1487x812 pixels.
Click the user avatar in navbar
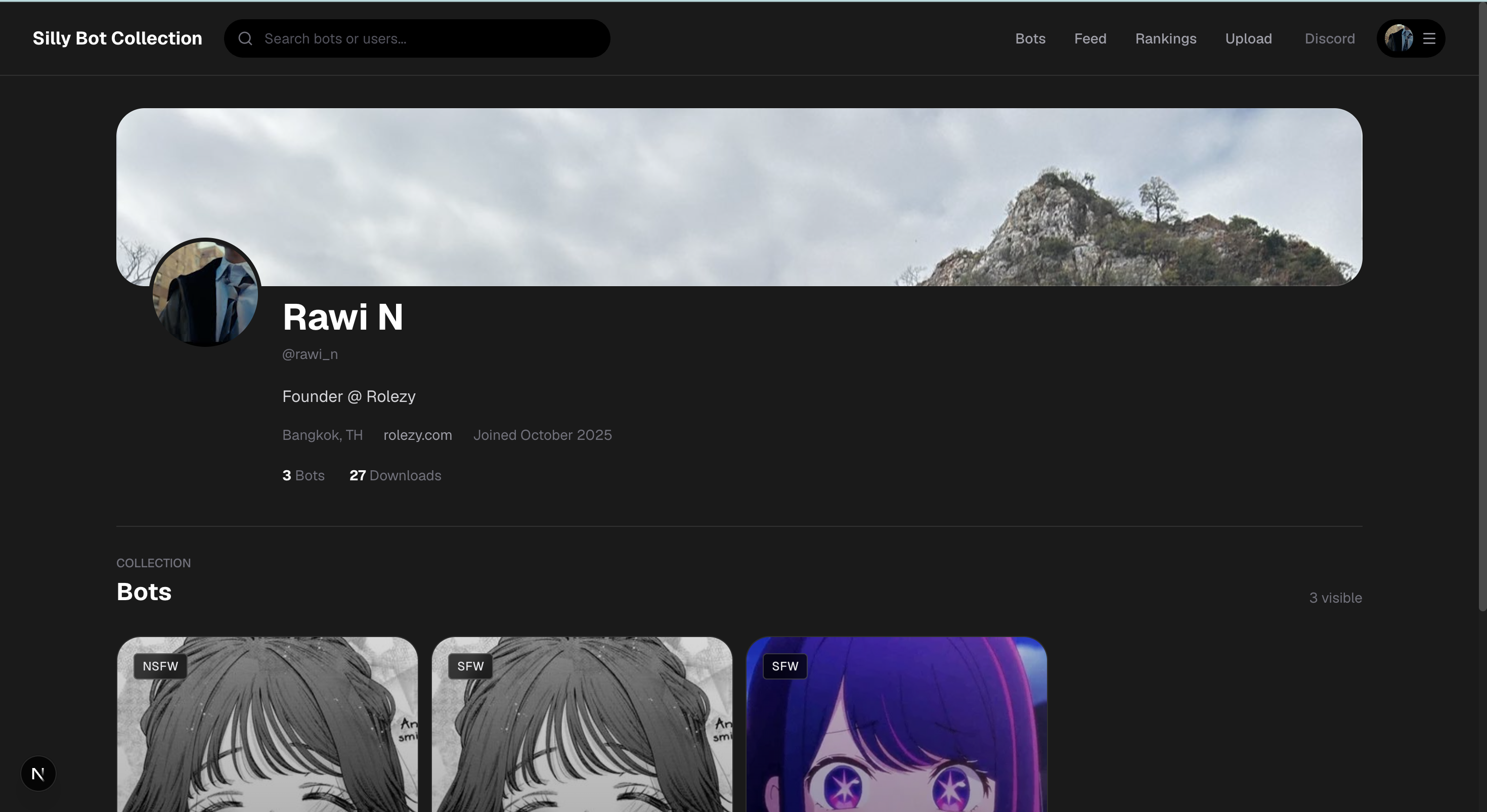click(x=1398, y=38)
